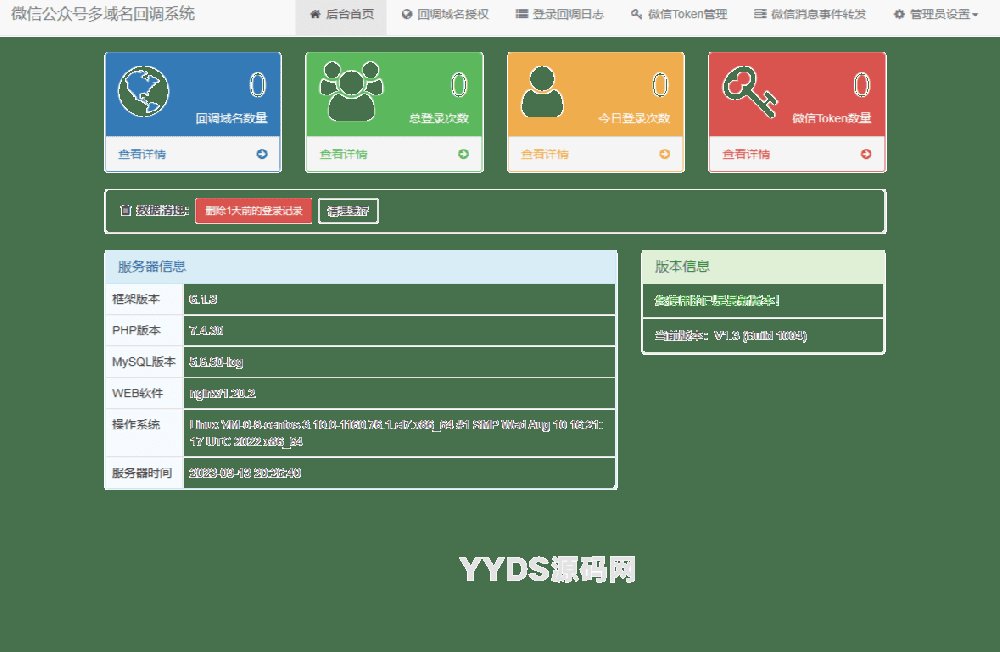Click the gear icon beside 管理员设置
Screen dimensions: 1000x652
pos(899,14)
